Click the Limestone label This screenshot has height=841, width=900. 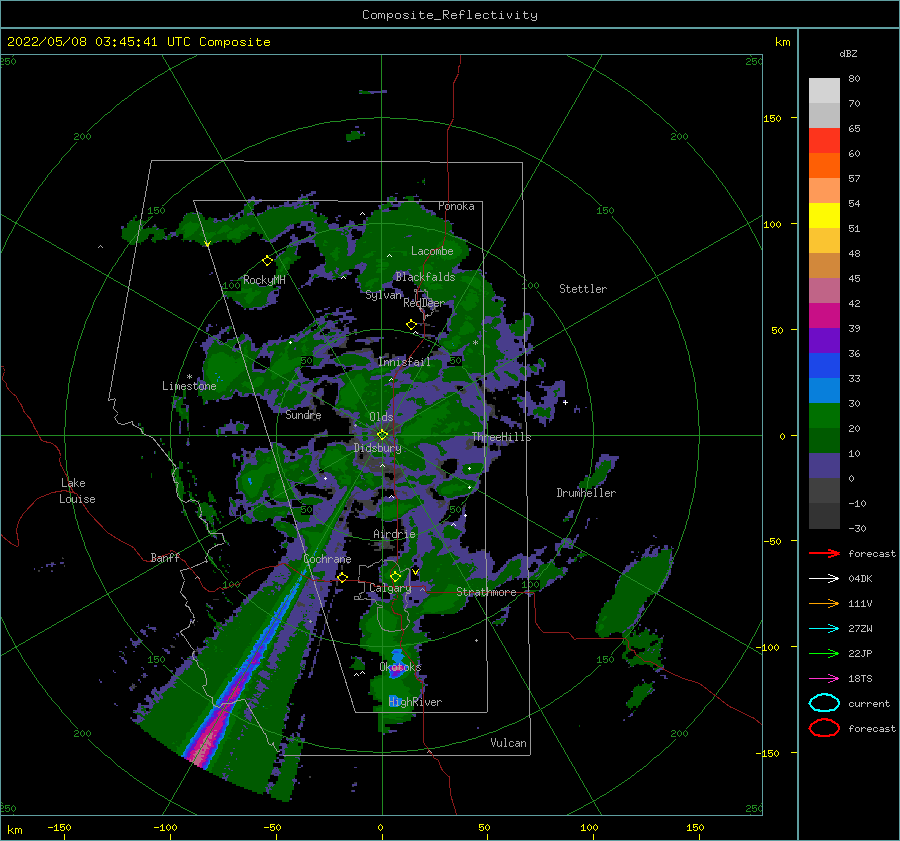189,386
